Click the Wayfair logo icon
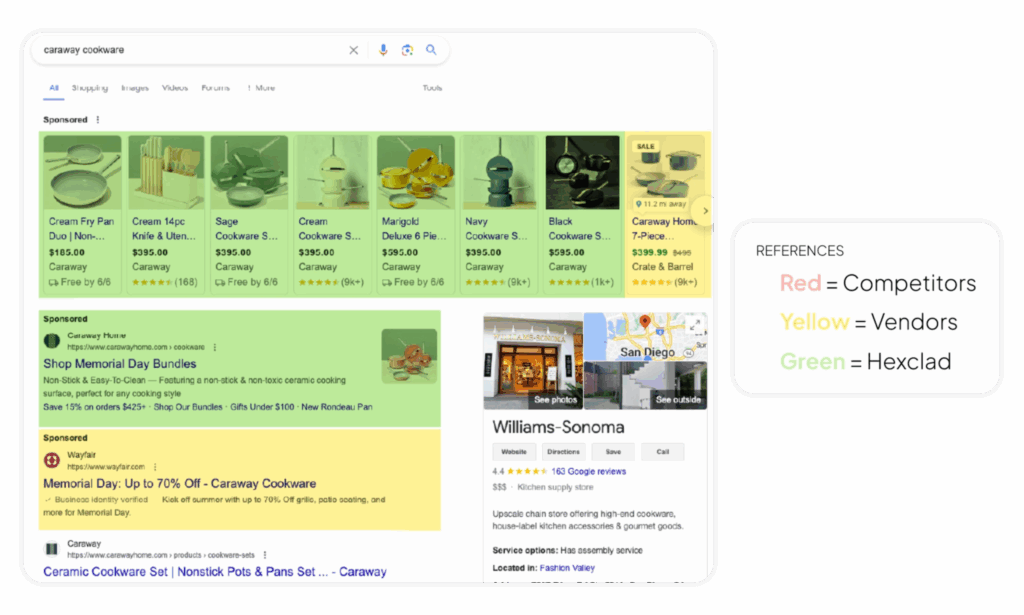1024x615 pixels. (x=52, y=461)
